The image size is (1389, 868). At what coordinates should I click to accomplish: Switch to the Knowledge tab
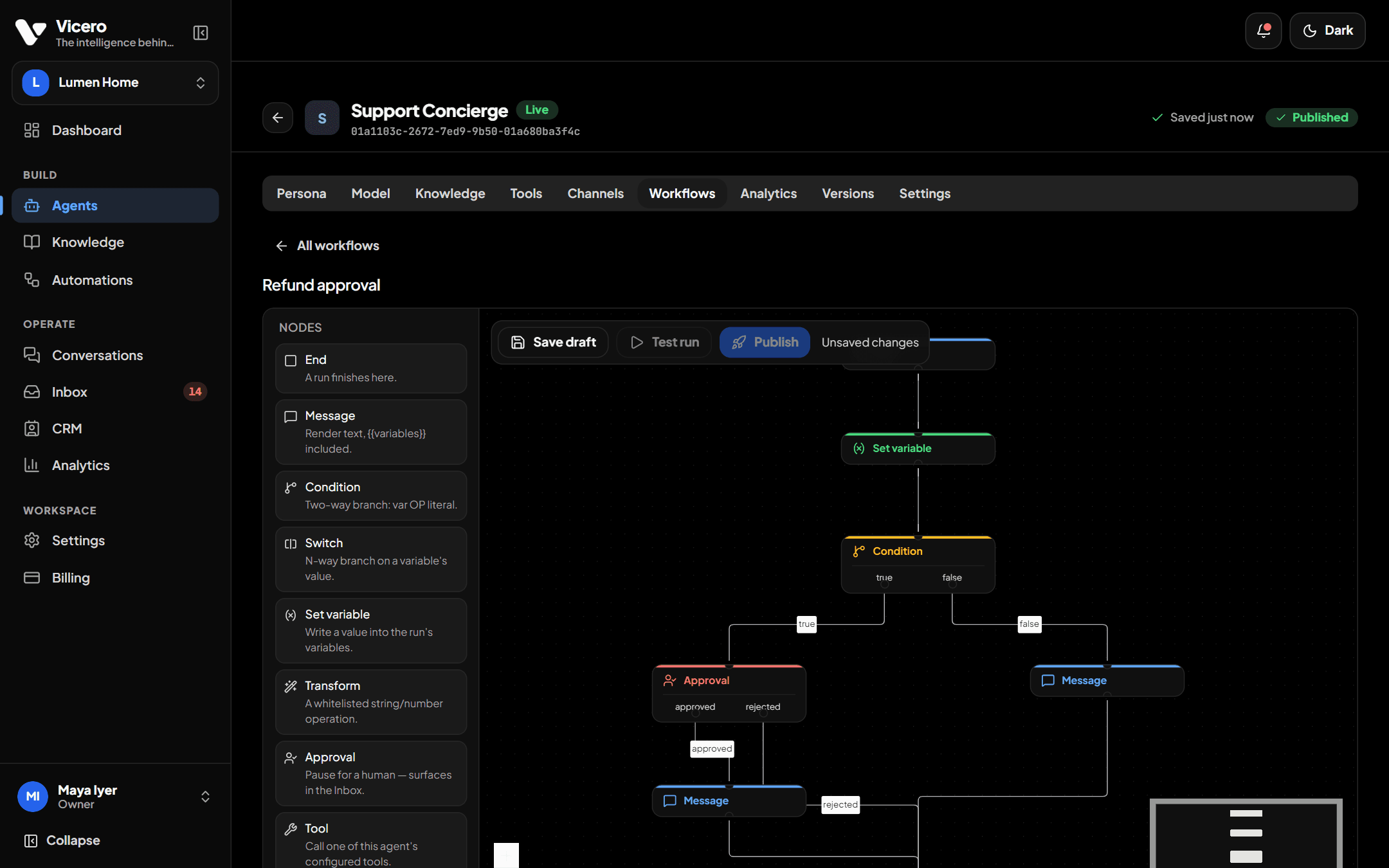coord(450,194)
